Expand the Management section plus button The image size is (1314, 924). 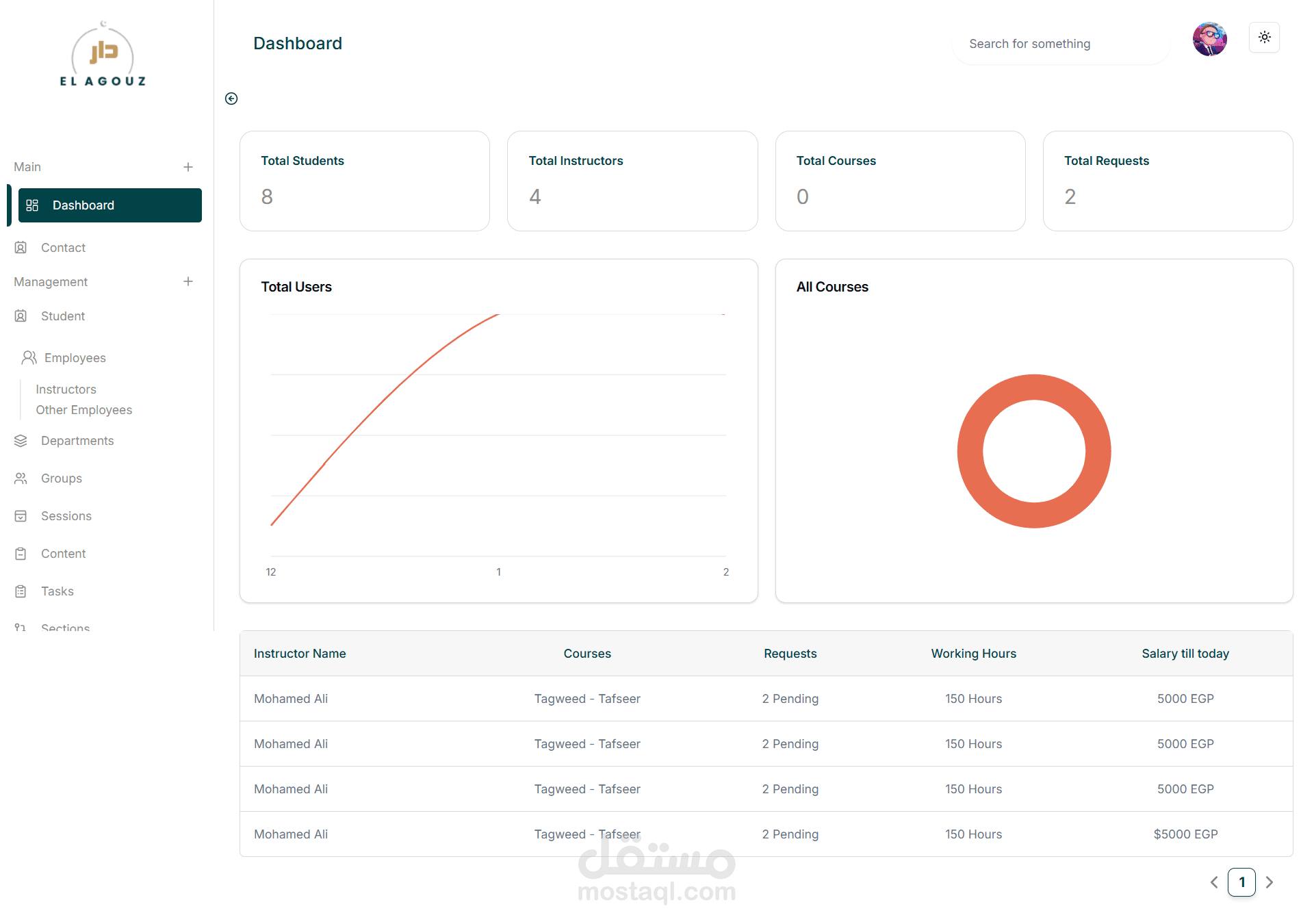click(188, 281)
